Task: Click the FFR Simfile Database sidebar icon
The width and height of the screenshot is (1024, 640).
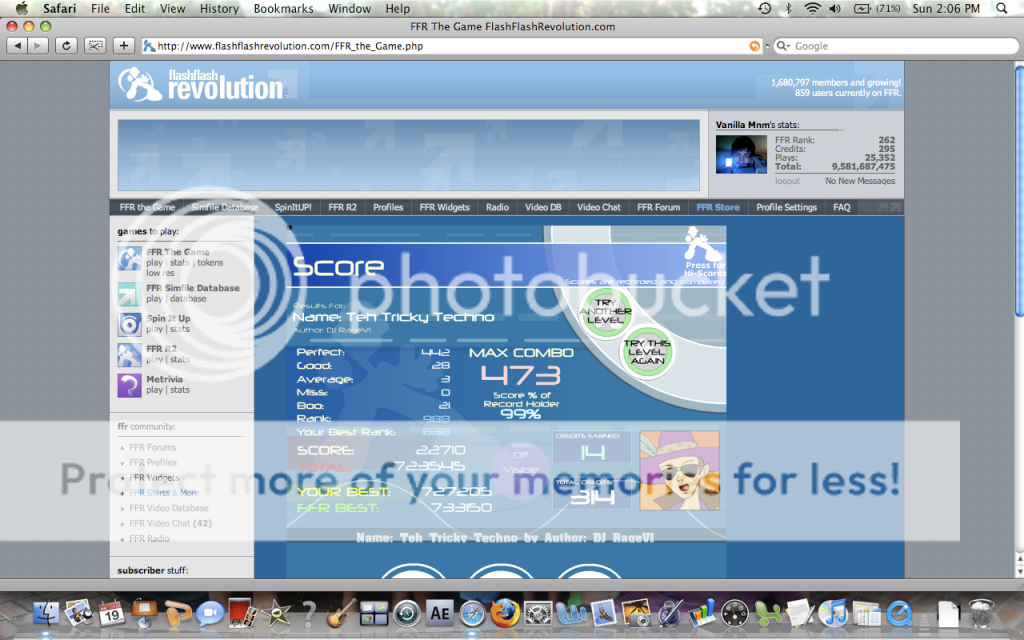Action: pos(130,294)
